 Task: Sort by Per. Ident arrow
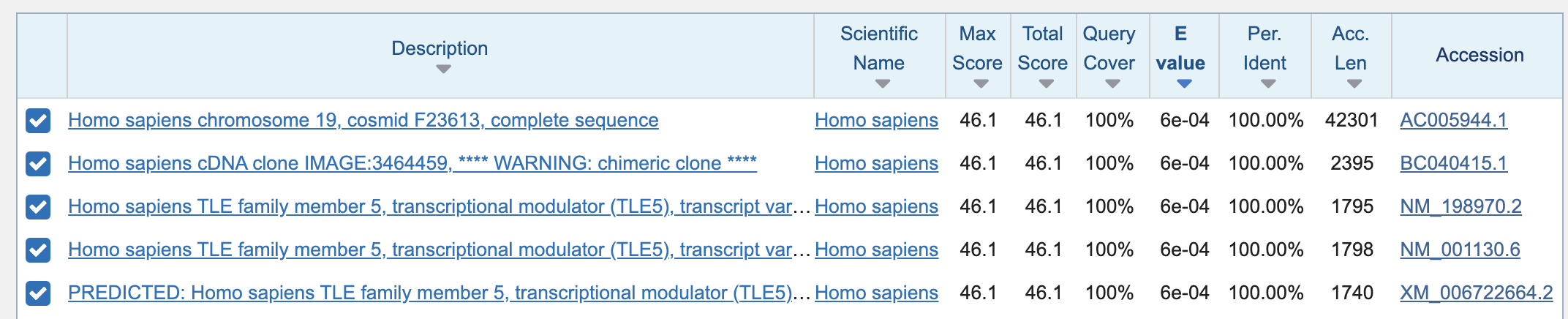point(1269,84)
